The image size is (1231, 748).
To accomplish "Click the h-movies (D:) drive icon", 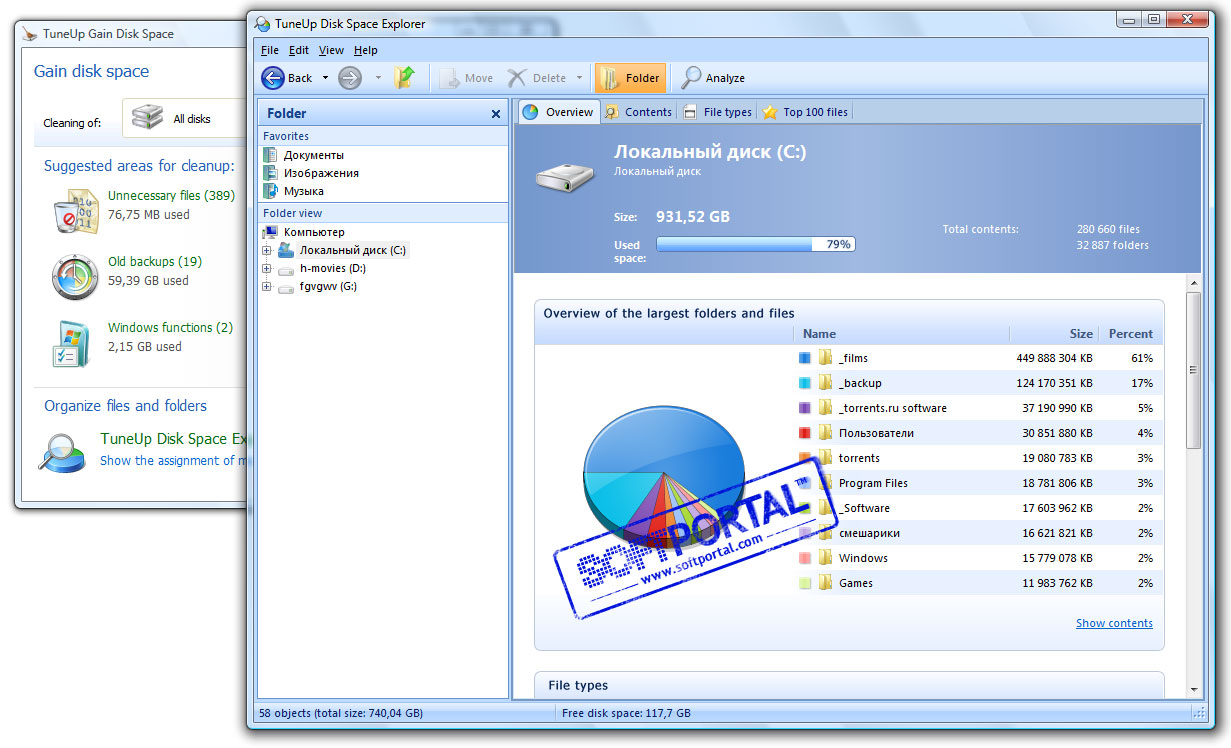I will click(286, 269).
